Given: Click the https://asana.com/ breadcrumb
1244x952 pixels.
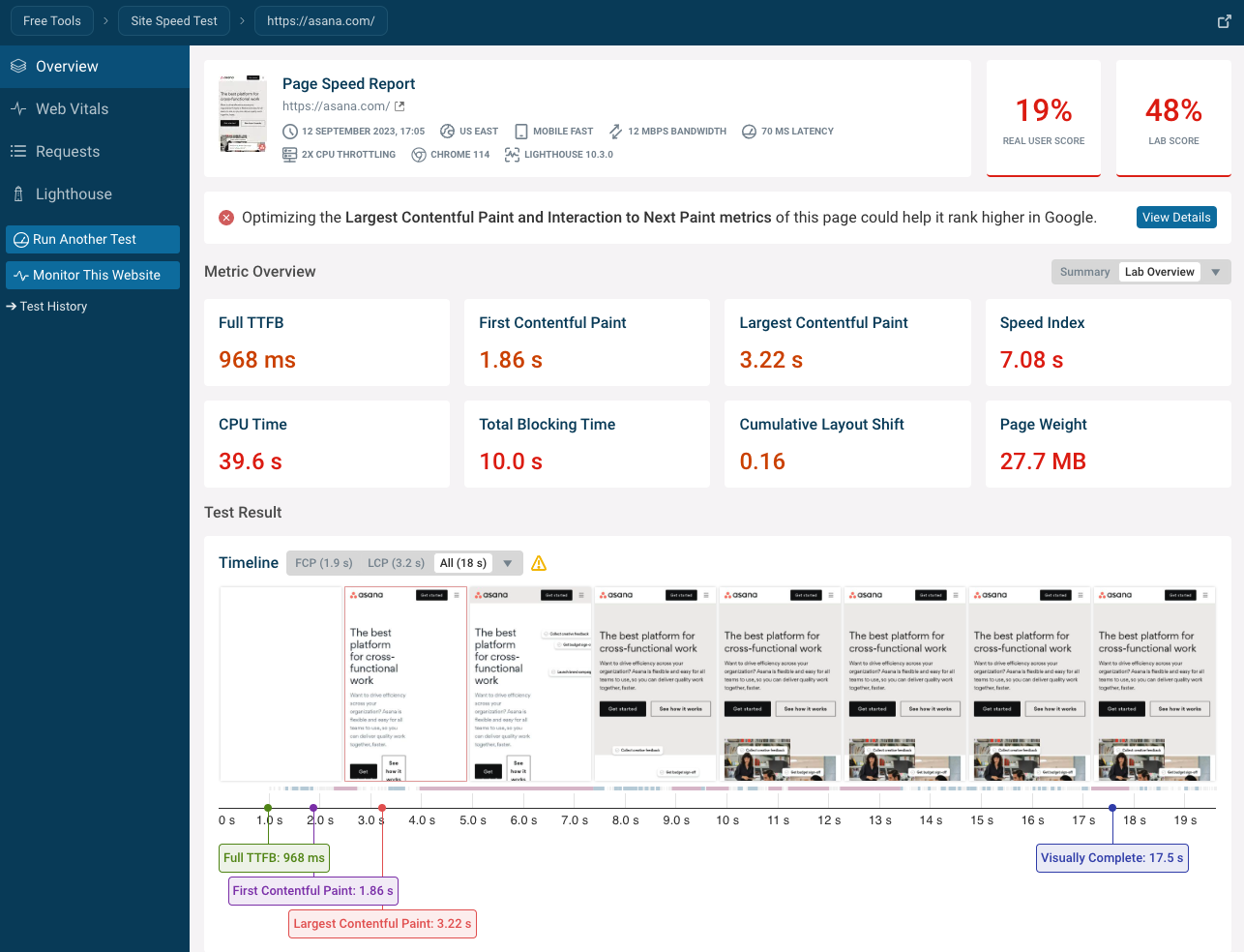Looking at the screenshot, I should coord(321,20).
